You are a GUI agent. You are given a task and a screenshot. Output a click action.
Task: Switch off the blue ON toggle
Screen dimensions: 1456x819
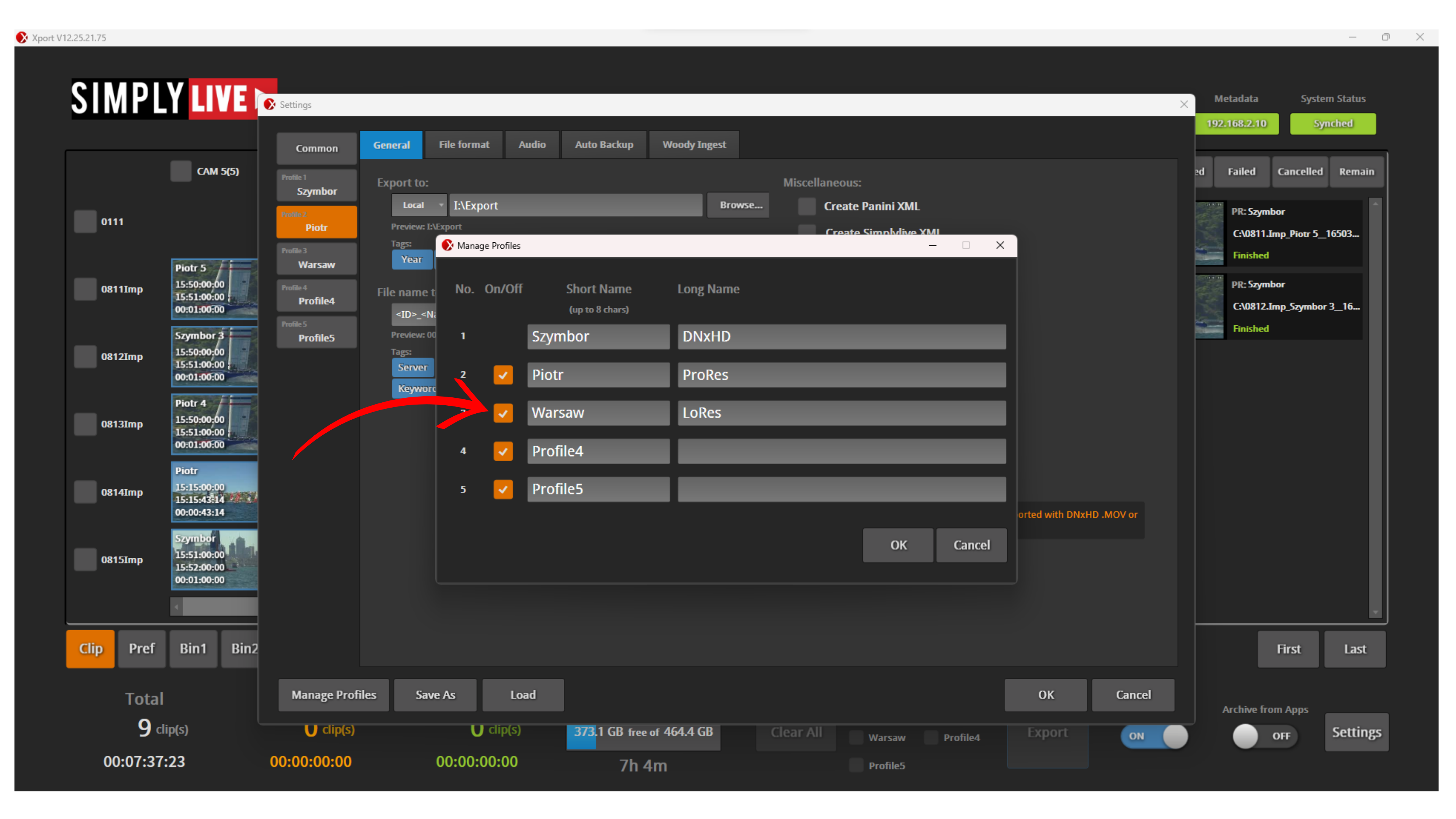pyautogui.click(x=1154, y=736)
